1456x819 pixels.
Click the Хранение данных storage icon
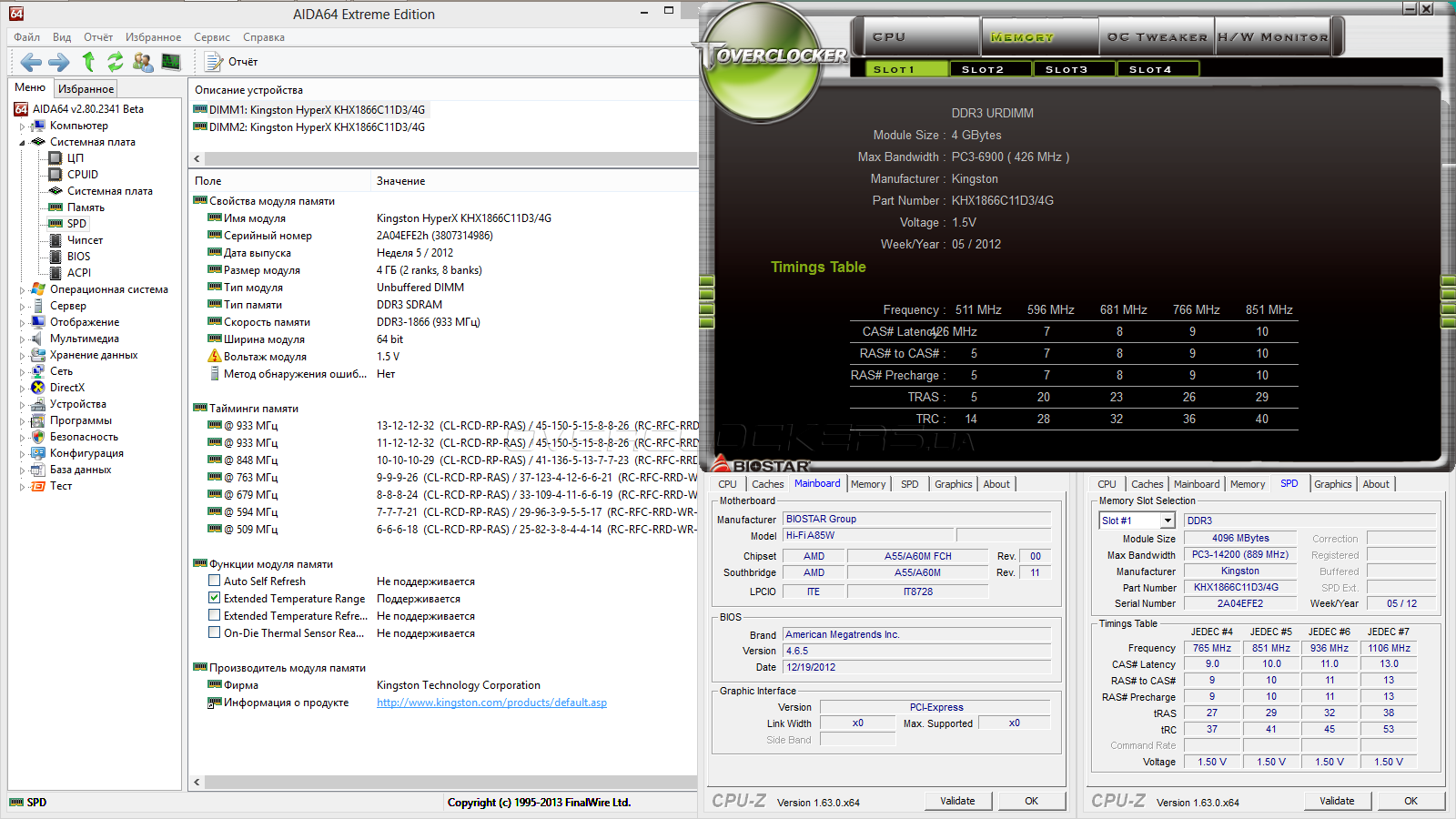(x=38, y=355)
